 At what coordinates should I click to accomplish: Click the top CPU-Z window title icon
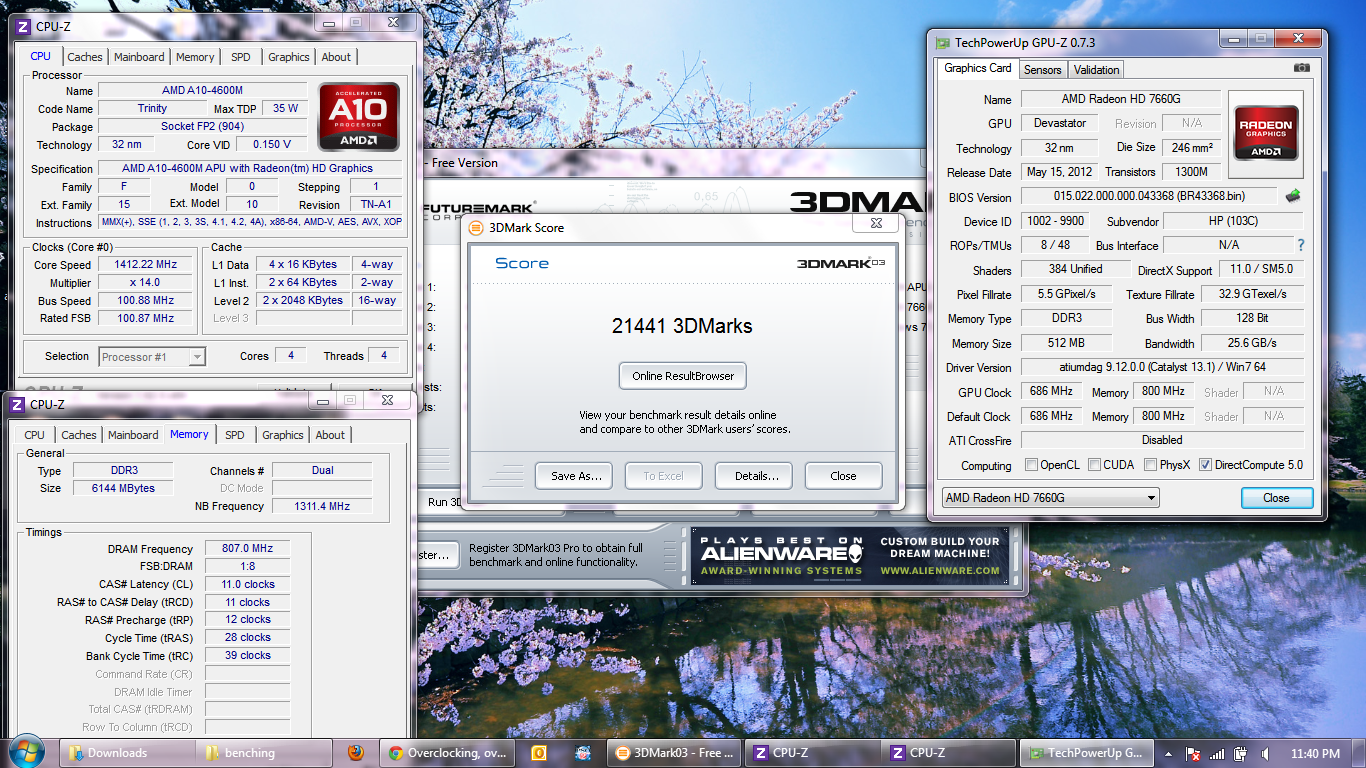click(23, 26)
